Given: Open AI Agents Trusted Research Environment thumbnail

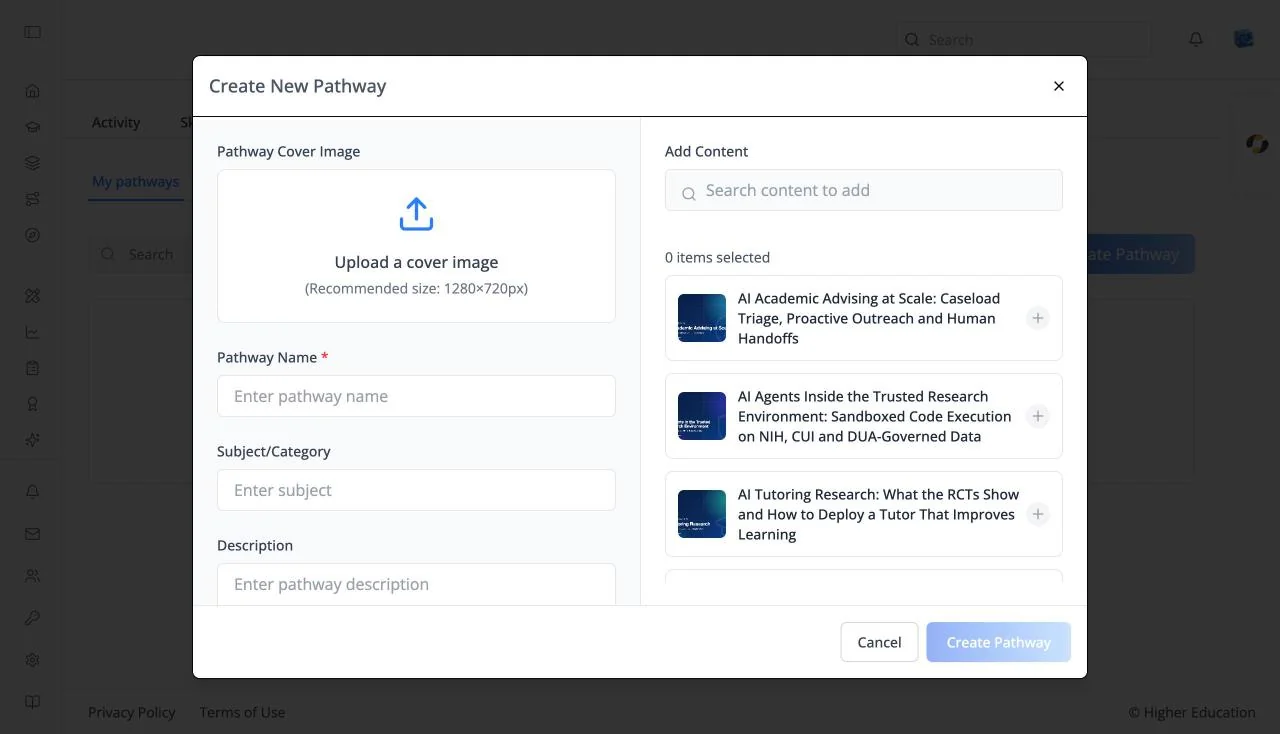Looking at the screenshot, I should (x=702, y=416).
